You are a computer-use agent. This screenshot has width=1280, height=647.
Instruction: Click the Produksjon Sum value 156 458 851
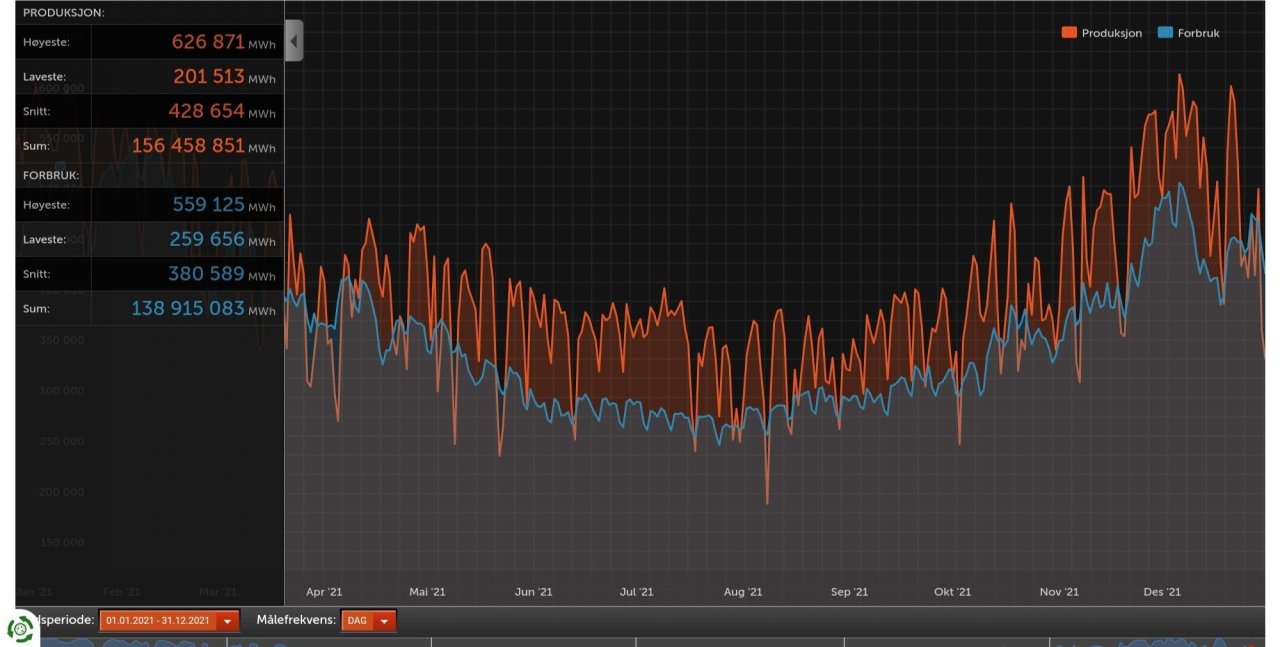(x=188, y=146)
